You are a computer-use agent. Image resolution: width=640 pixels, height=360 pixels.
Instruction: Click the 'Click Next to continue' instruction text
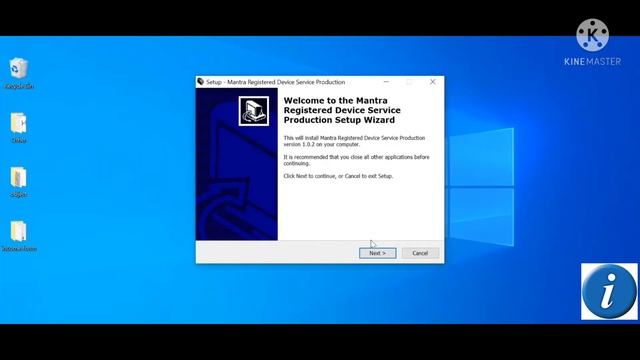[x=338, y=176]
